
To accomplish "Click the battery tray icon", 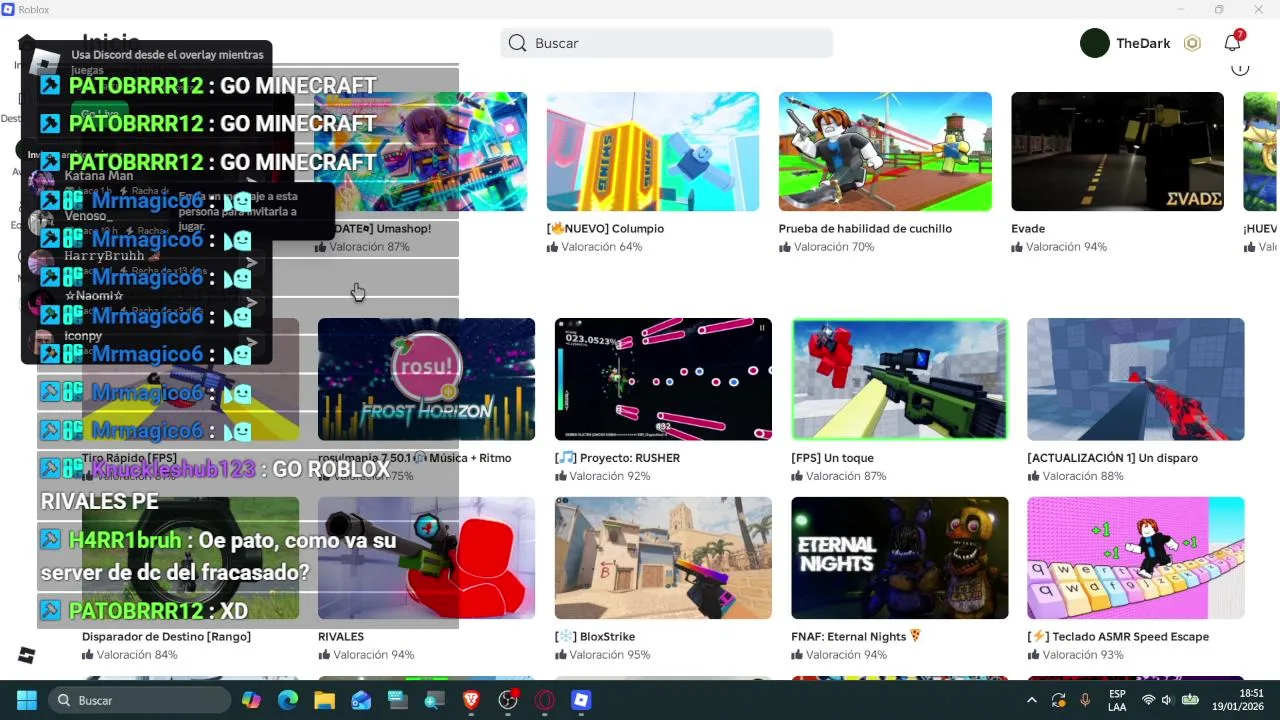I will click(1190, 700).
